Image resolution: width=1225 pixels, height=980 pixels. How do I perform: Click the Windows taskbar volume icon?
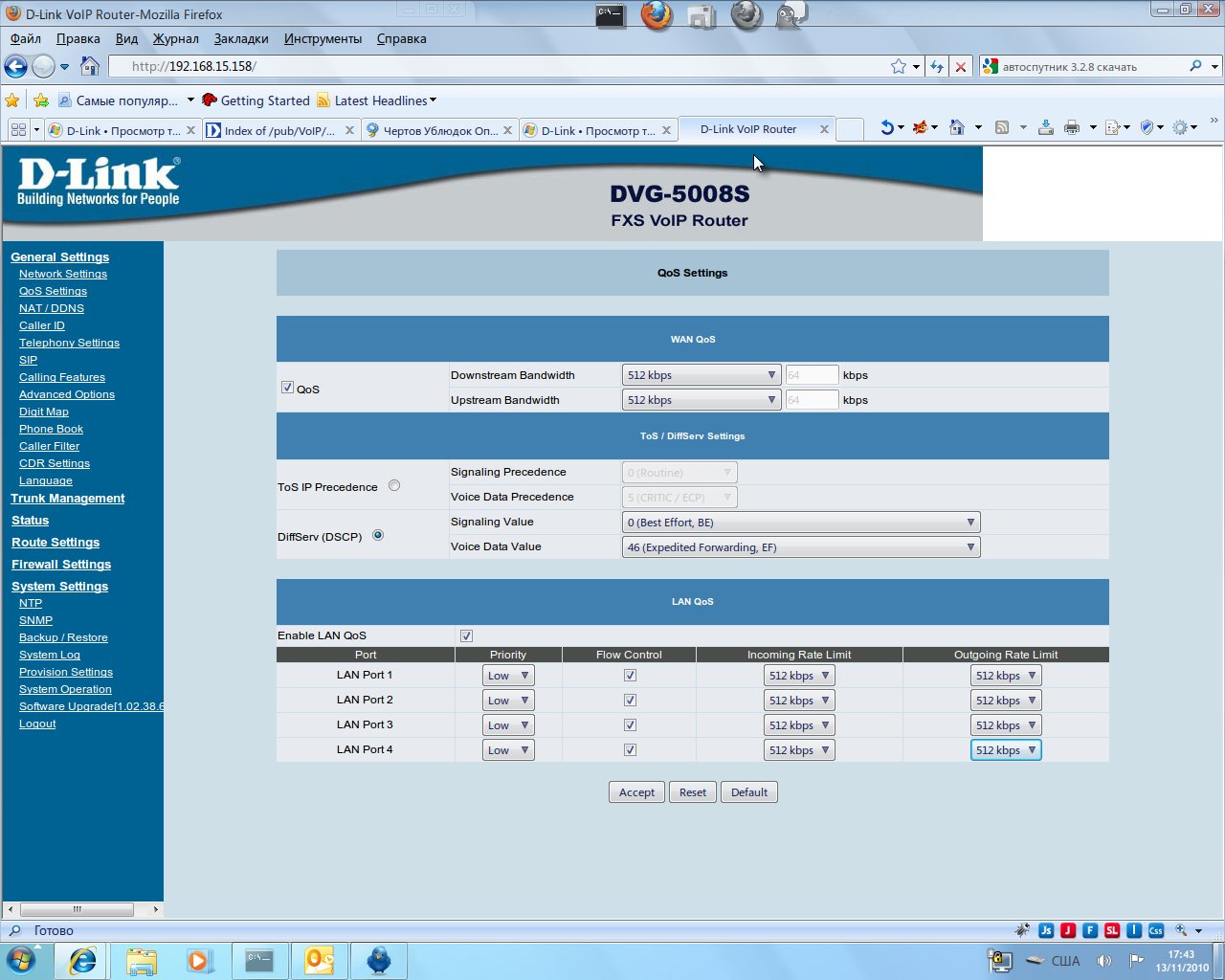point(1103,961)
